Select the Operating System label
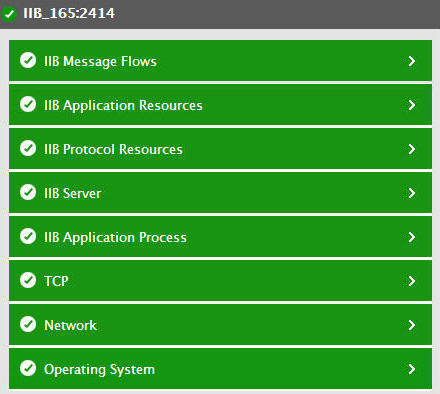The image size is (440, 394). pos(99,370)
